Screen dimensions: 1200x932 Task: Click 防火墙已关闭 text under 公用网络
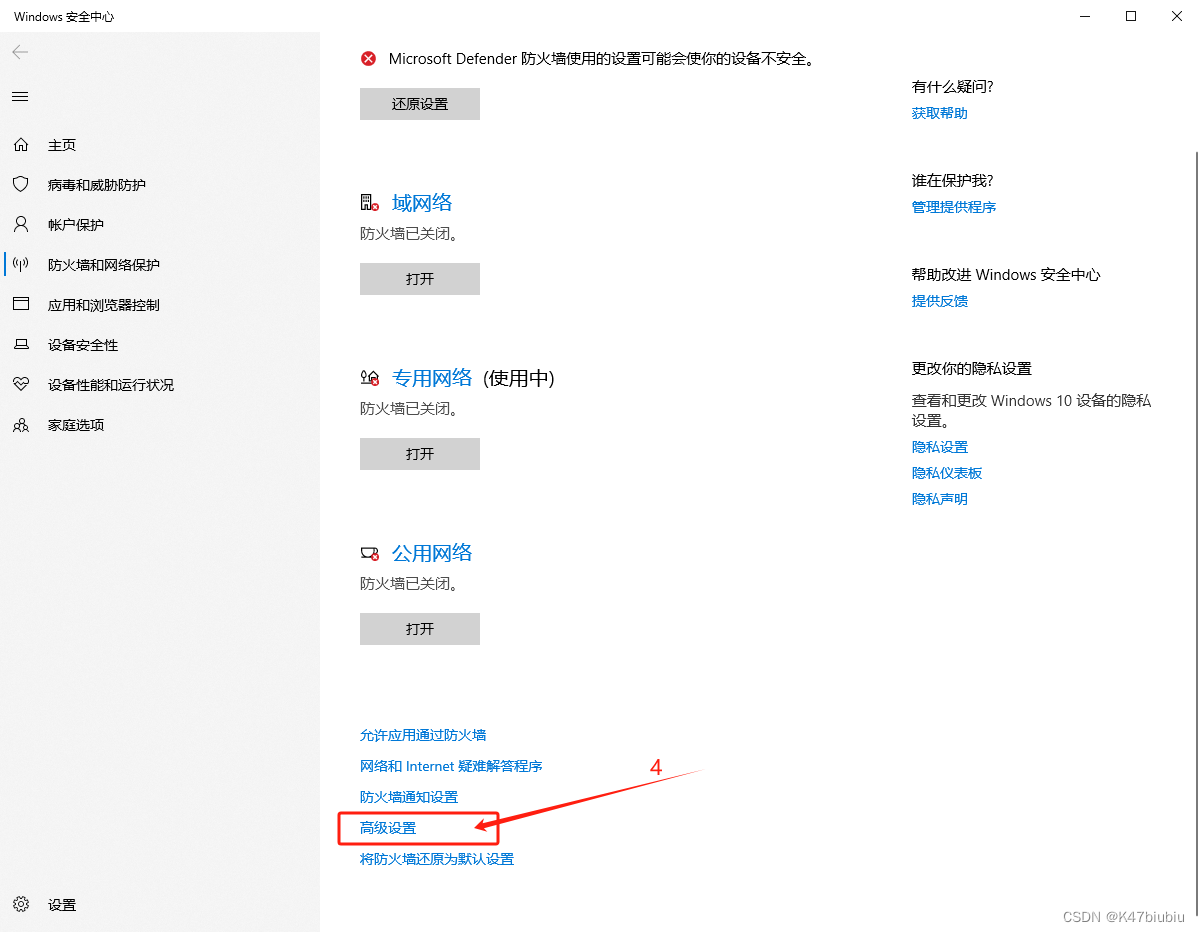click(408, 584)
